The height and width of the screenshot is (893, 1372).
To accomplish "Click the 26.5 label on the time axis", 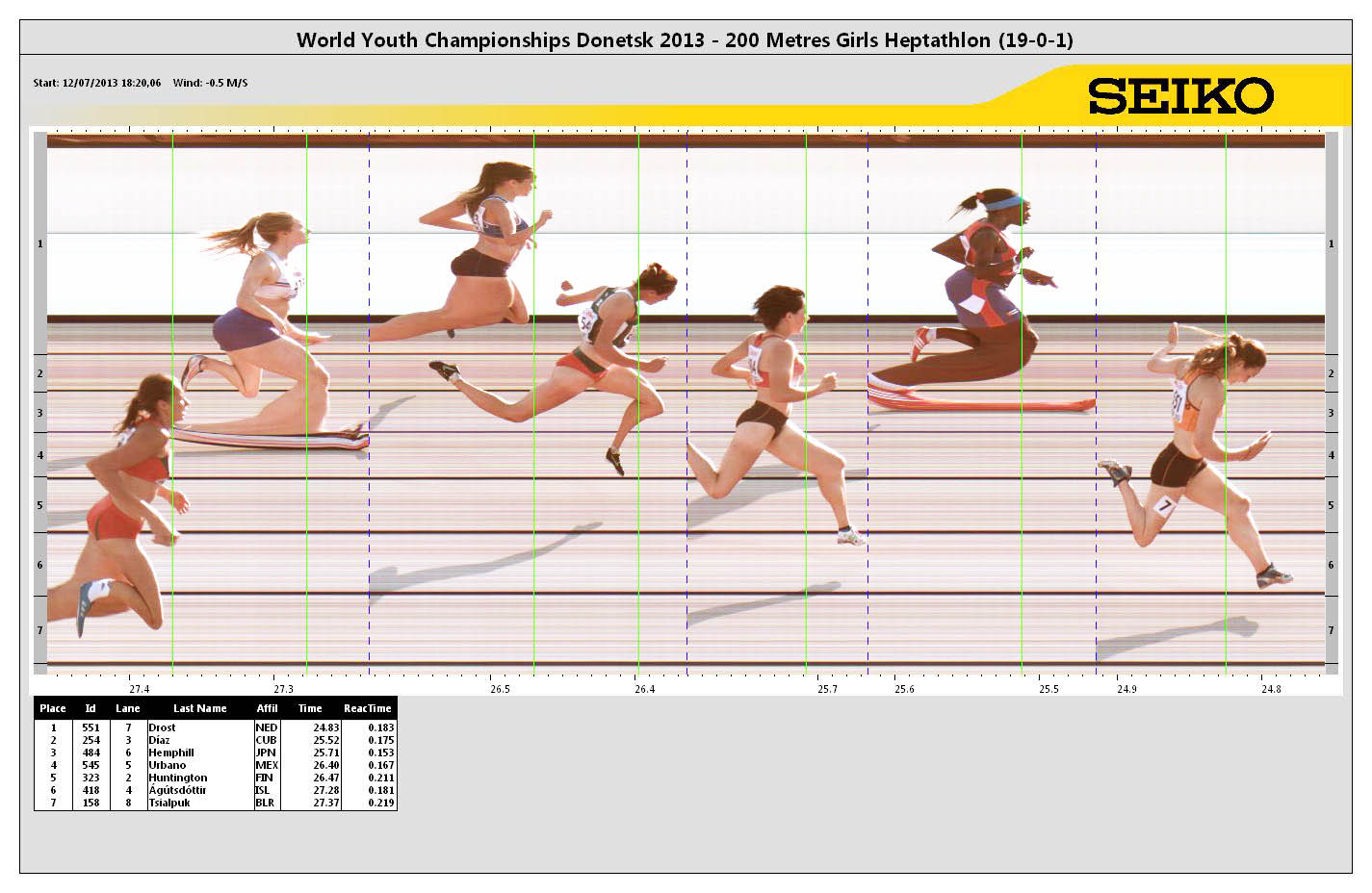I will point(500,689).
